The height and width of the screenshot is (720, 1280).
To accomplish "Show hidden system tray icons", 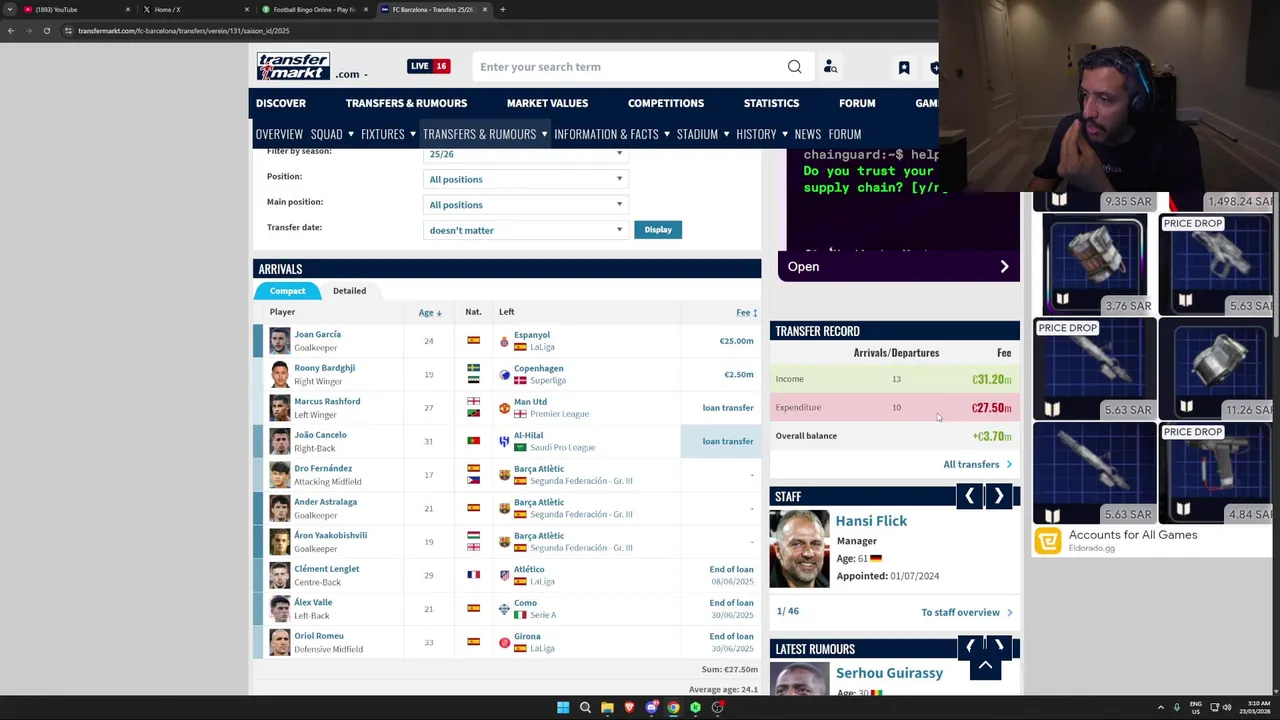I will point(1161,708).
